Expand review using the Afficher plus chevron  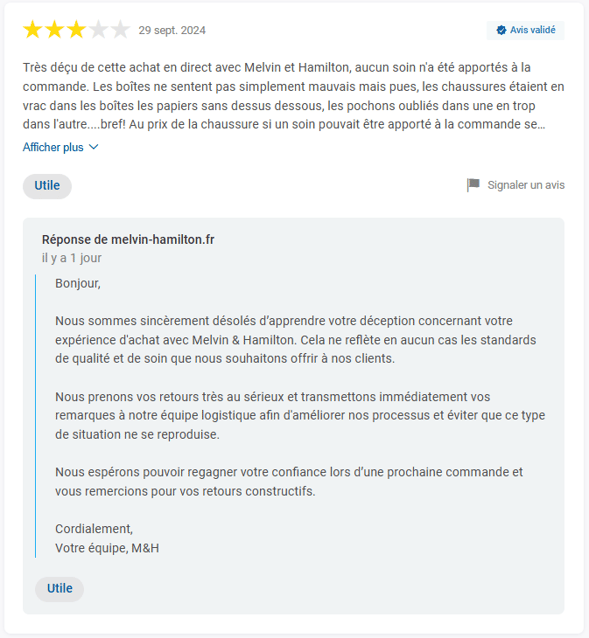[x=94, y=147]
